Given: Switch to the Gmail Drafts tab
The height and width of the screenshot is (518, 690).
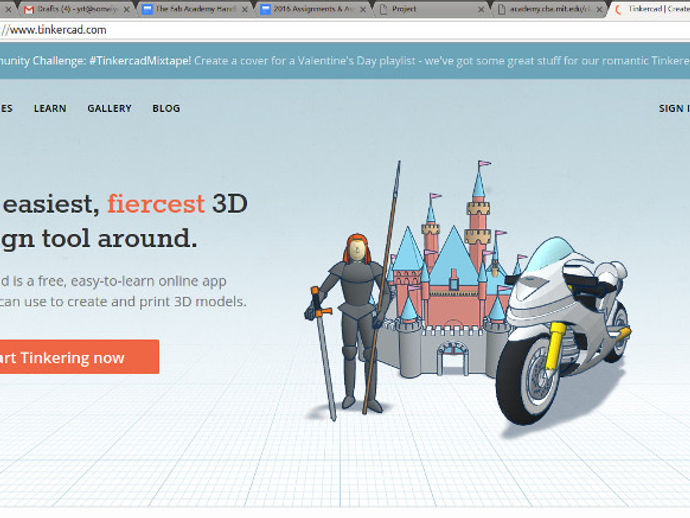Looking at the screenshot, I should 77,9.
